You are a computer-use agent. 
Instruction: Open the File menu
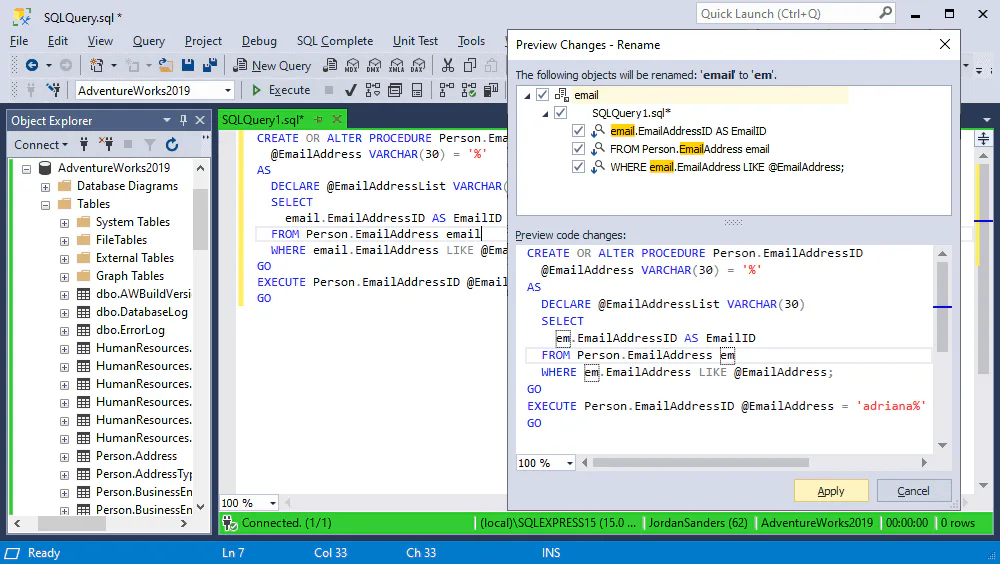(19, 41)
